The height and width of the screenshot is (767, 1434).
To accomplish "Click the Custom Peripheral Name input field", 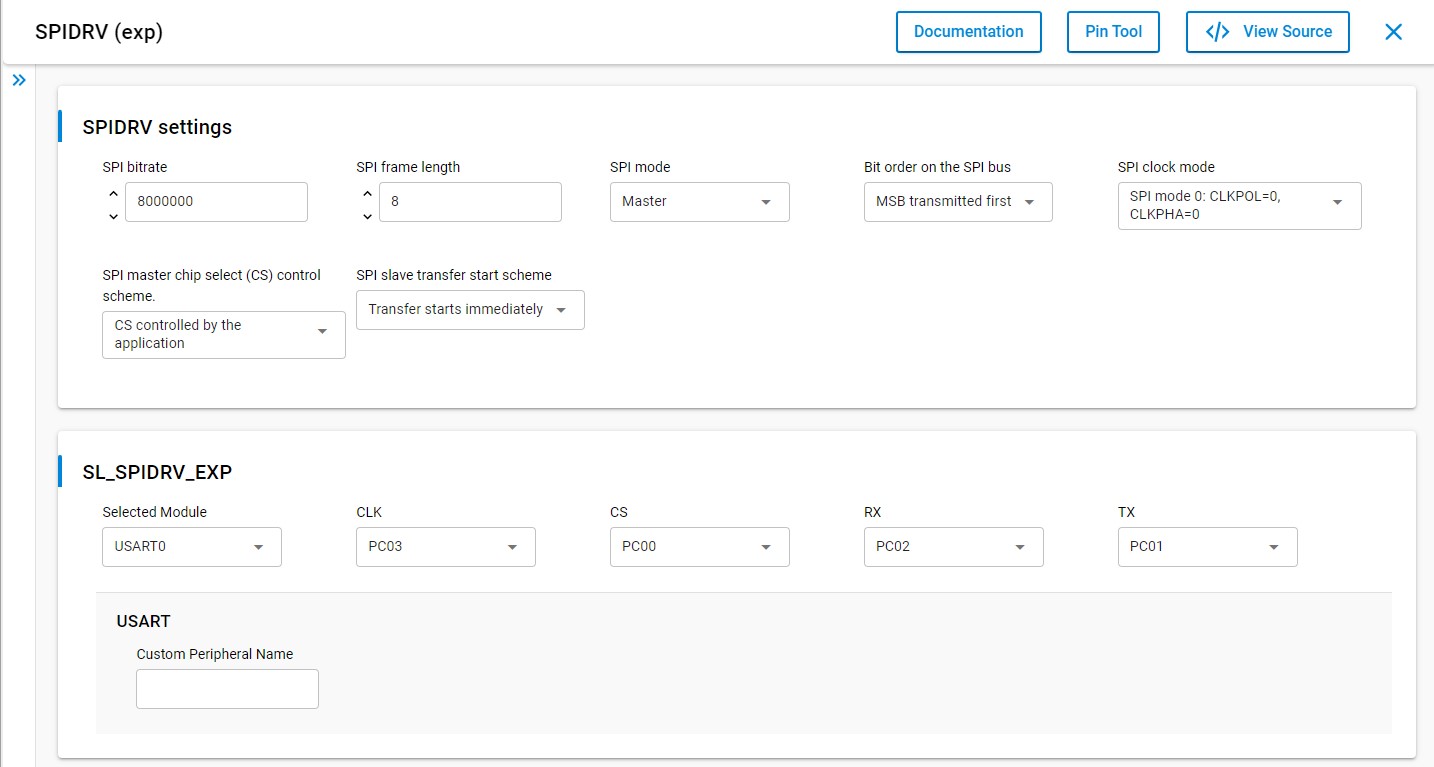I will tap(227, 688).
